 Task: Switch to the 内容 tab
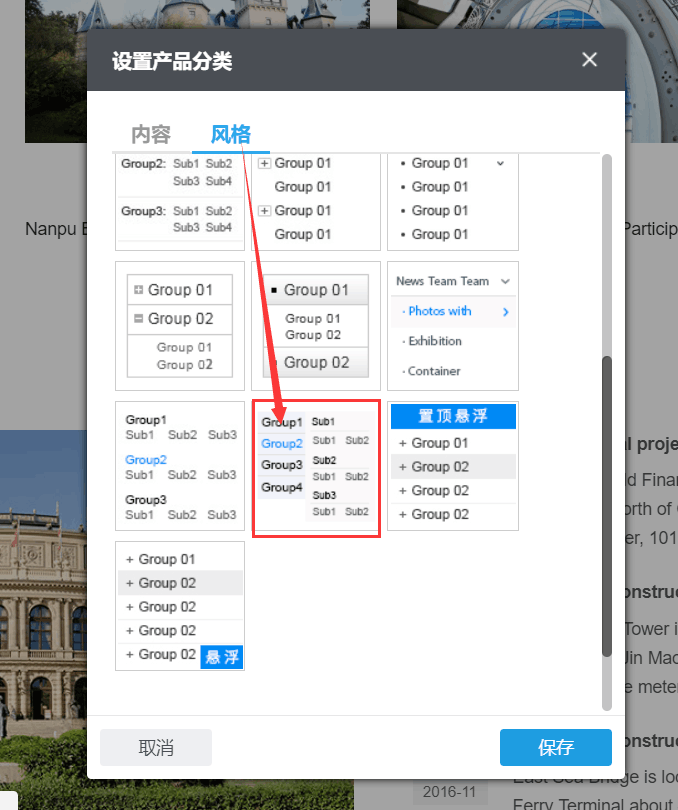(x=151, y=134)
